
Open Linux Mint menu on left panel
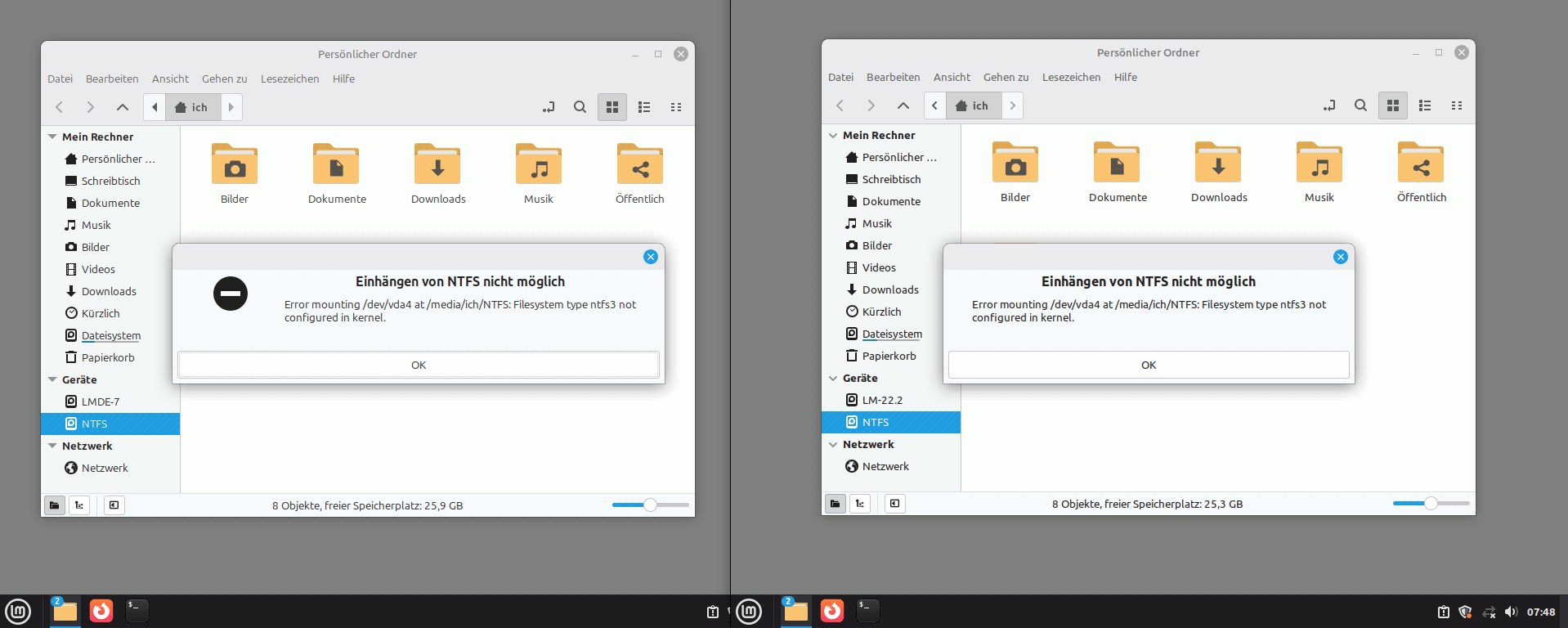tap(18, 611)
